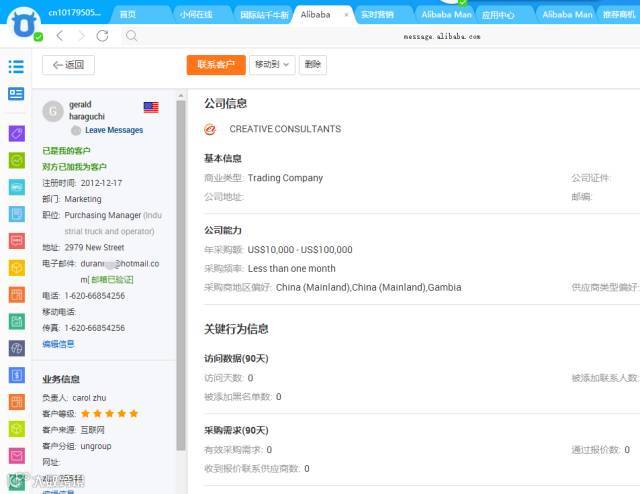The image size is (640, 494).
Task: Open the Leave Messages link
Action: pyautogui.click(x=114, y=130)
